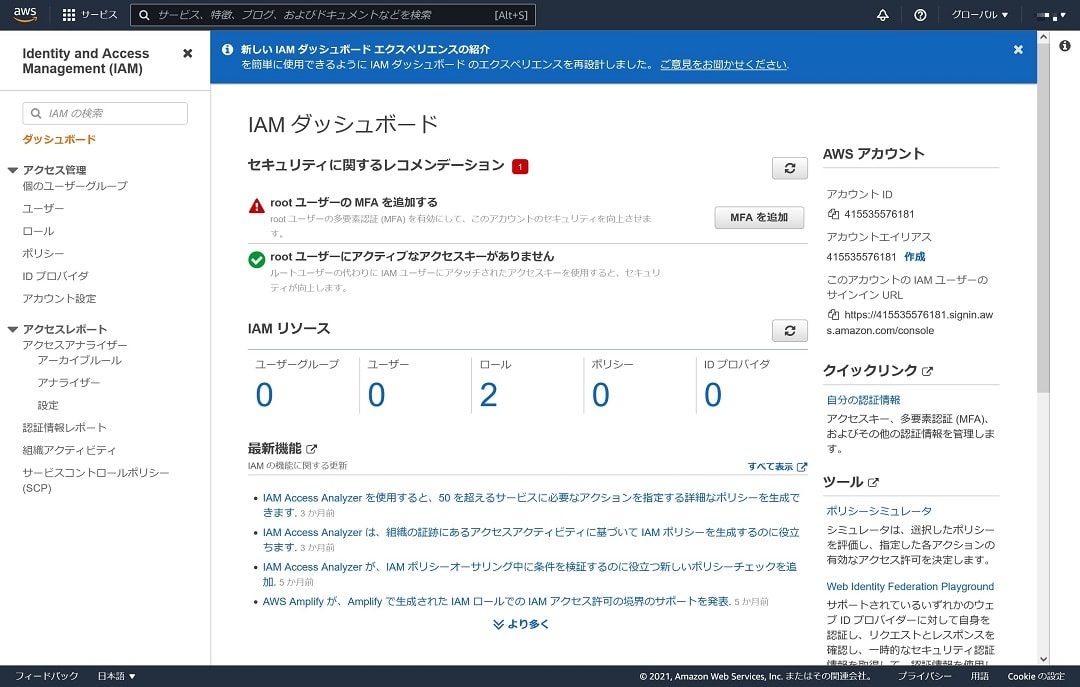Click the ポリシー count 0

pos(601,395)
